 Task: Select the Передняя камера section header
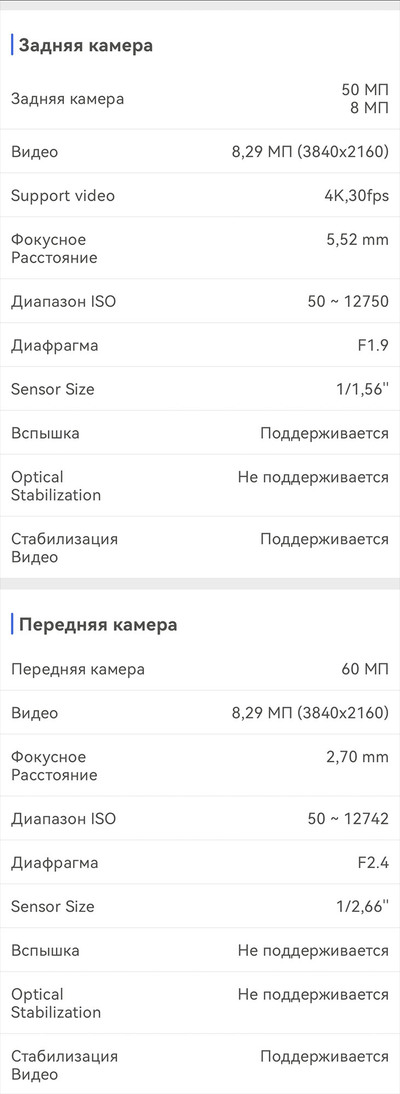[98, 624]
